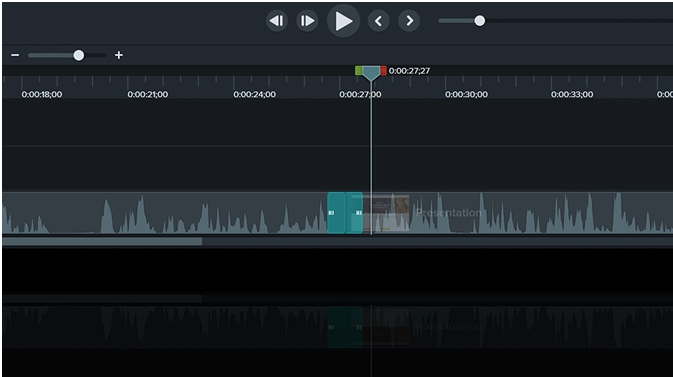Zoom out timeline with minus icon
Viewport: 673px width, 377px height.
(15, 55)
